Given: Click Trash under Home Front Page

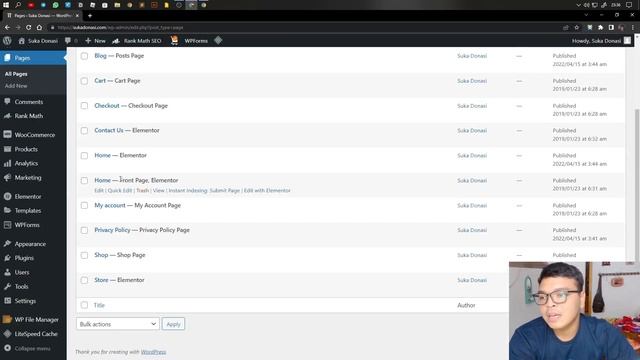Looking at the screenshot, I should coord(142,191).
